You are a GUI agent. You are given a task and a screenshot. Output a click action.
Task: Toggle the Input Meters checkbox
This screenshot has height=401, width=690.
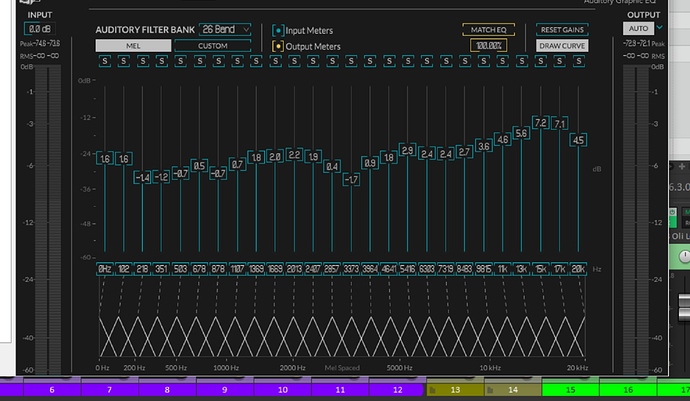click(x=278, y=30)
